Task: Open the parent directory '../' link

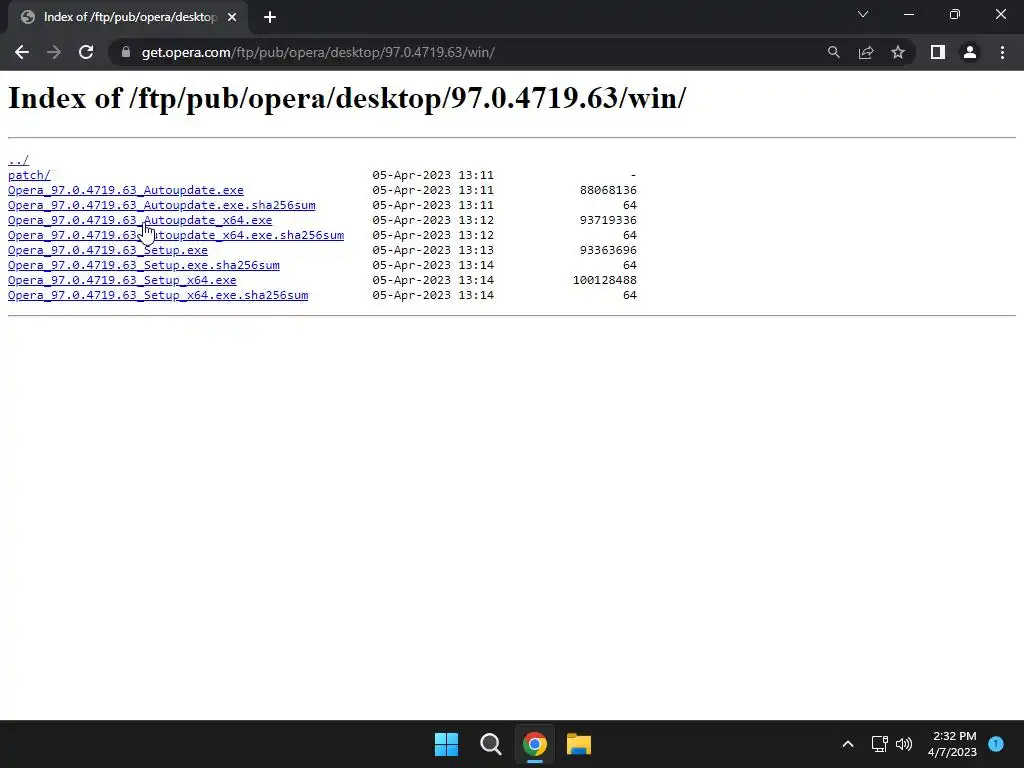Action: click(18, 160)
